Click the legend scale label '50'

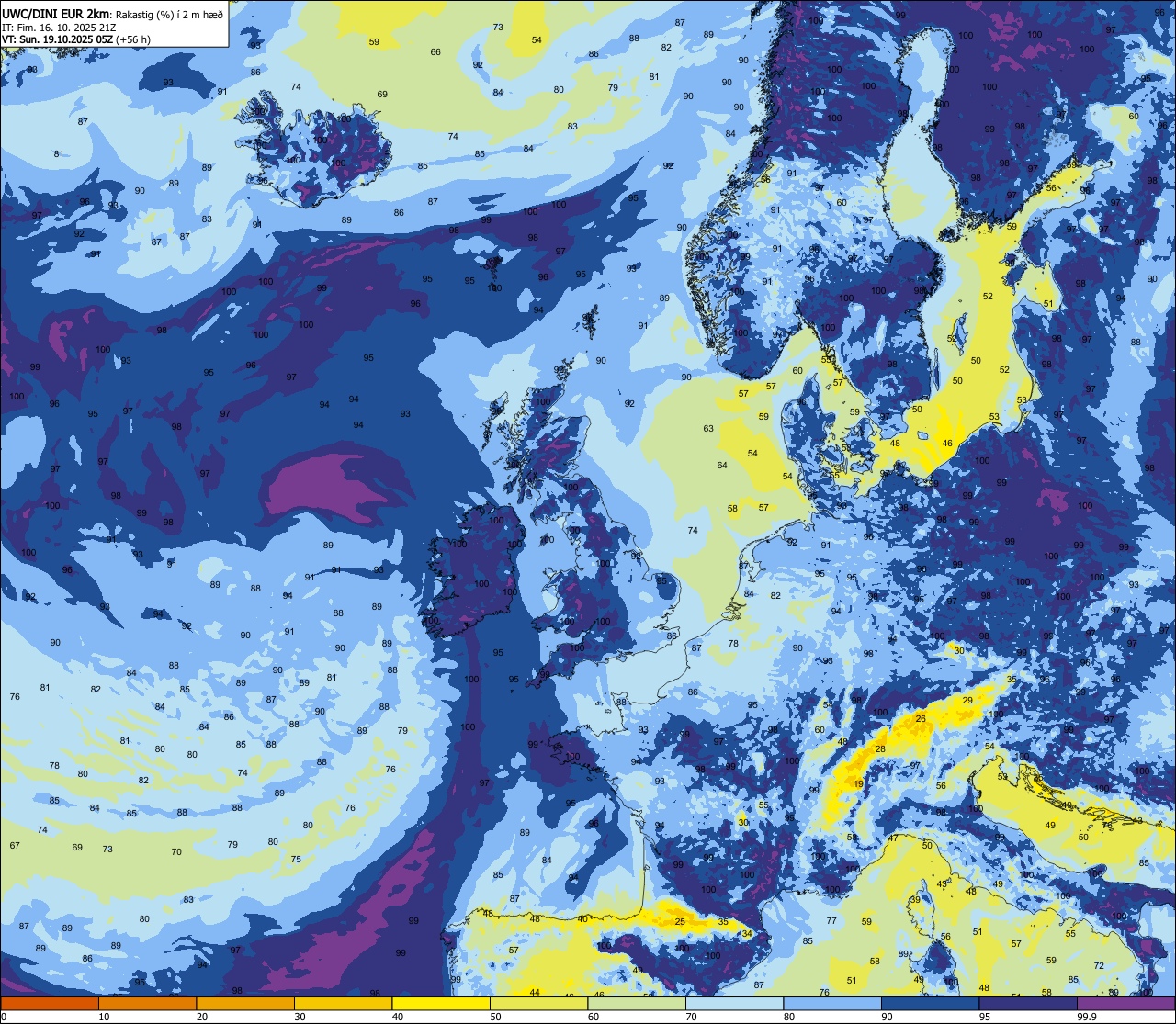[495, 1017]
